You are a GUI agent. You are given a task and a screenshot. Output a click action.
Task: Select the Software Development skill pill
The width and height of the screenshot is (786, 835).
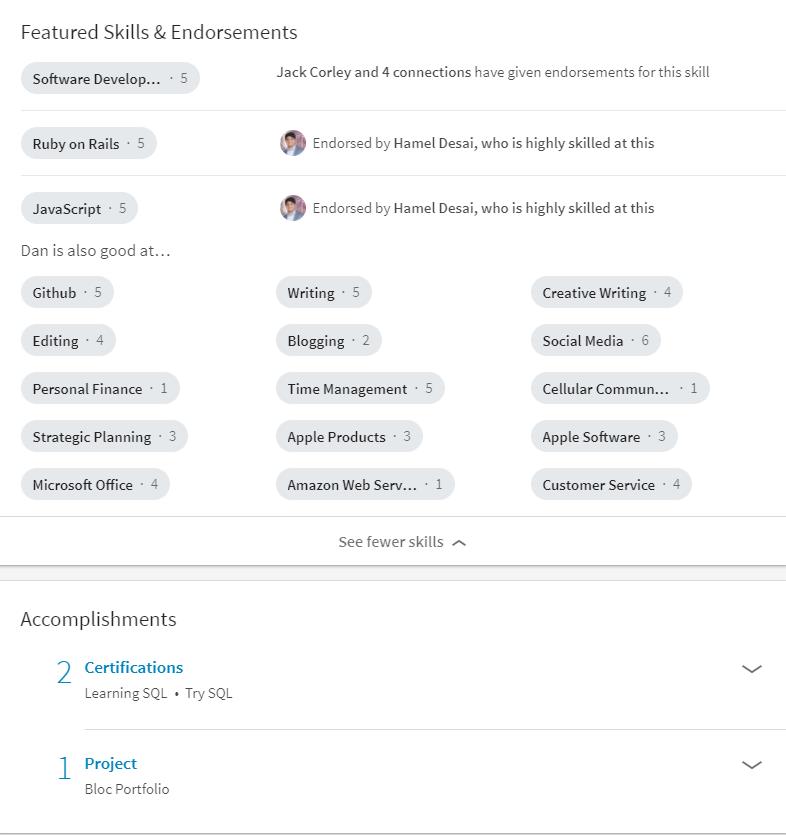(109, 79)
